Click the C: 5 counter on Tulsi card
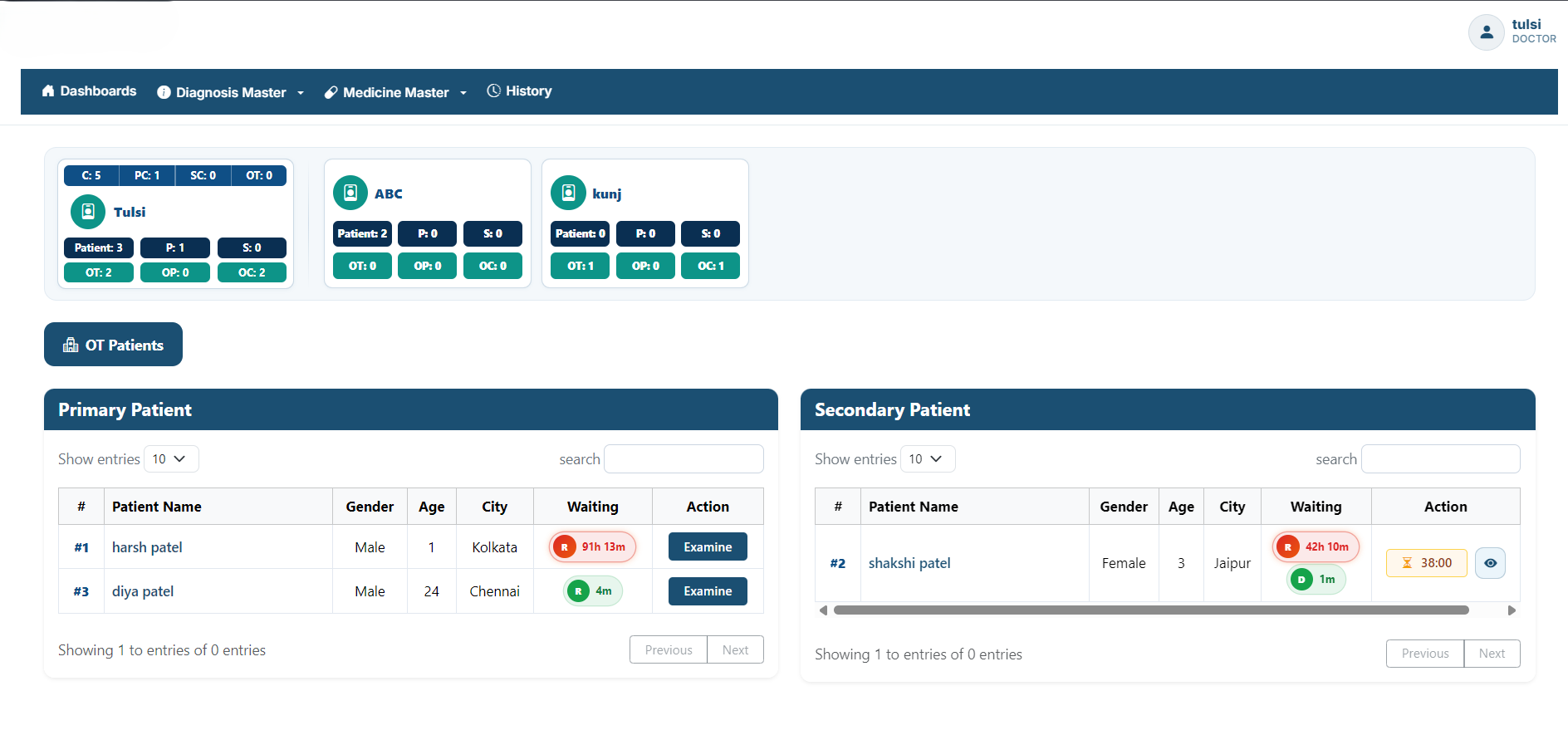Viewport: 1568px width, 730px height. (91, 175)
